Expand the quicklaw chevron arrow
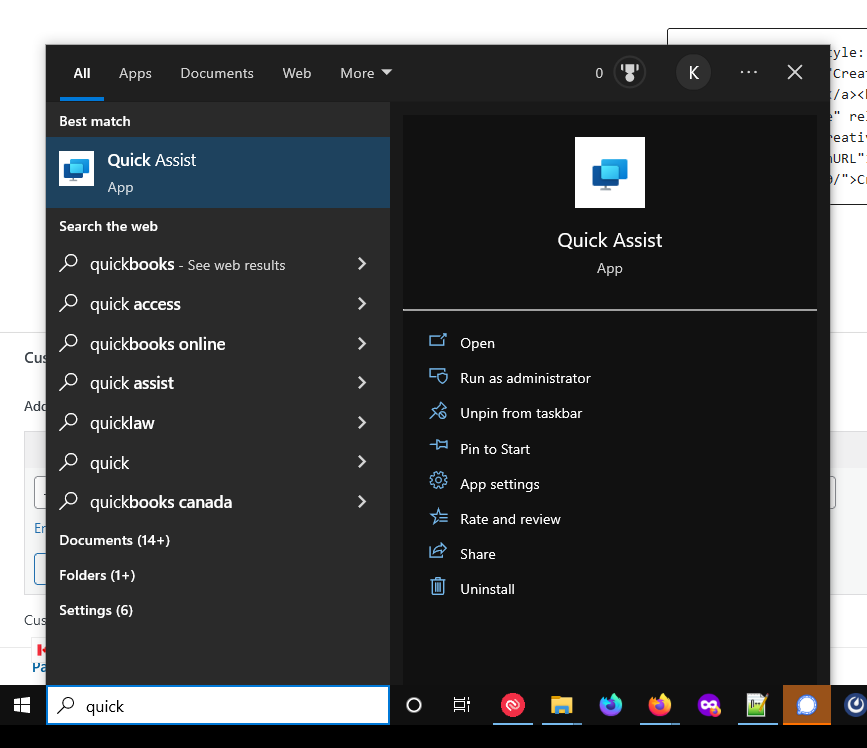The image size is (867, 748). coord(362,422)
